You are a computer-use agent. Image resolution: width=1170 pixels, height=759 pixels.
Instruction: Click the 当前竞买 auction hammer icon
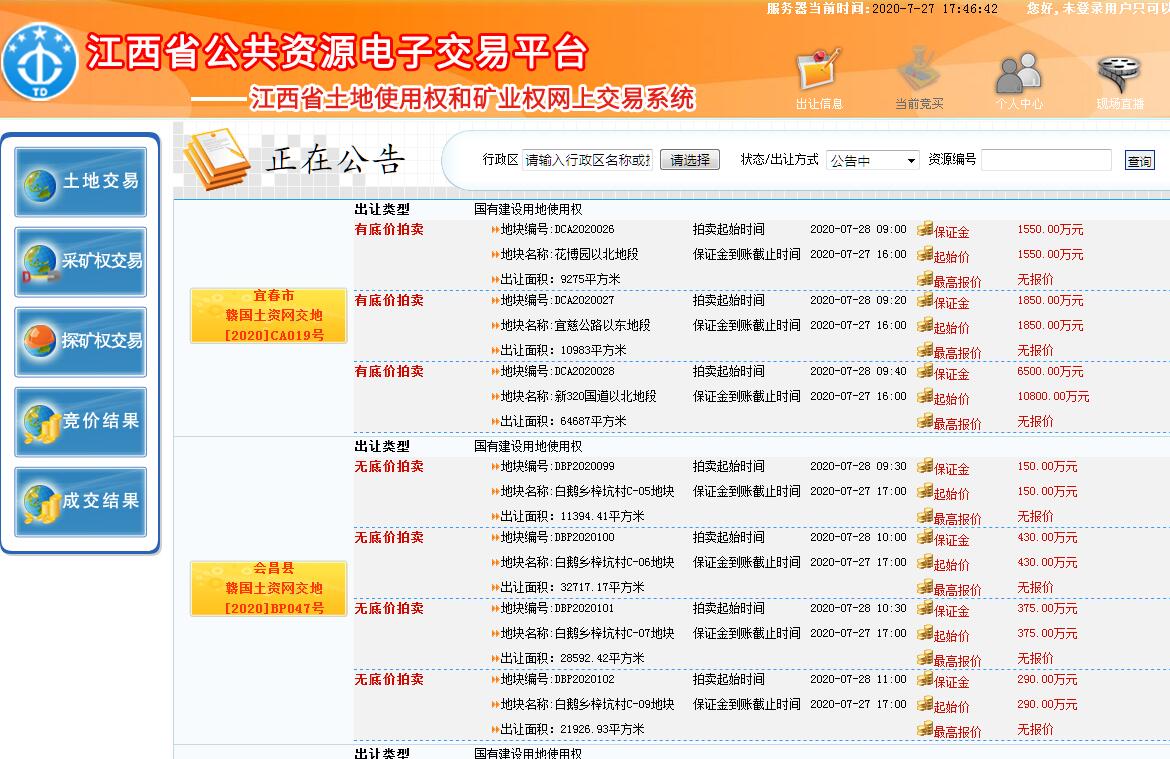918,72
